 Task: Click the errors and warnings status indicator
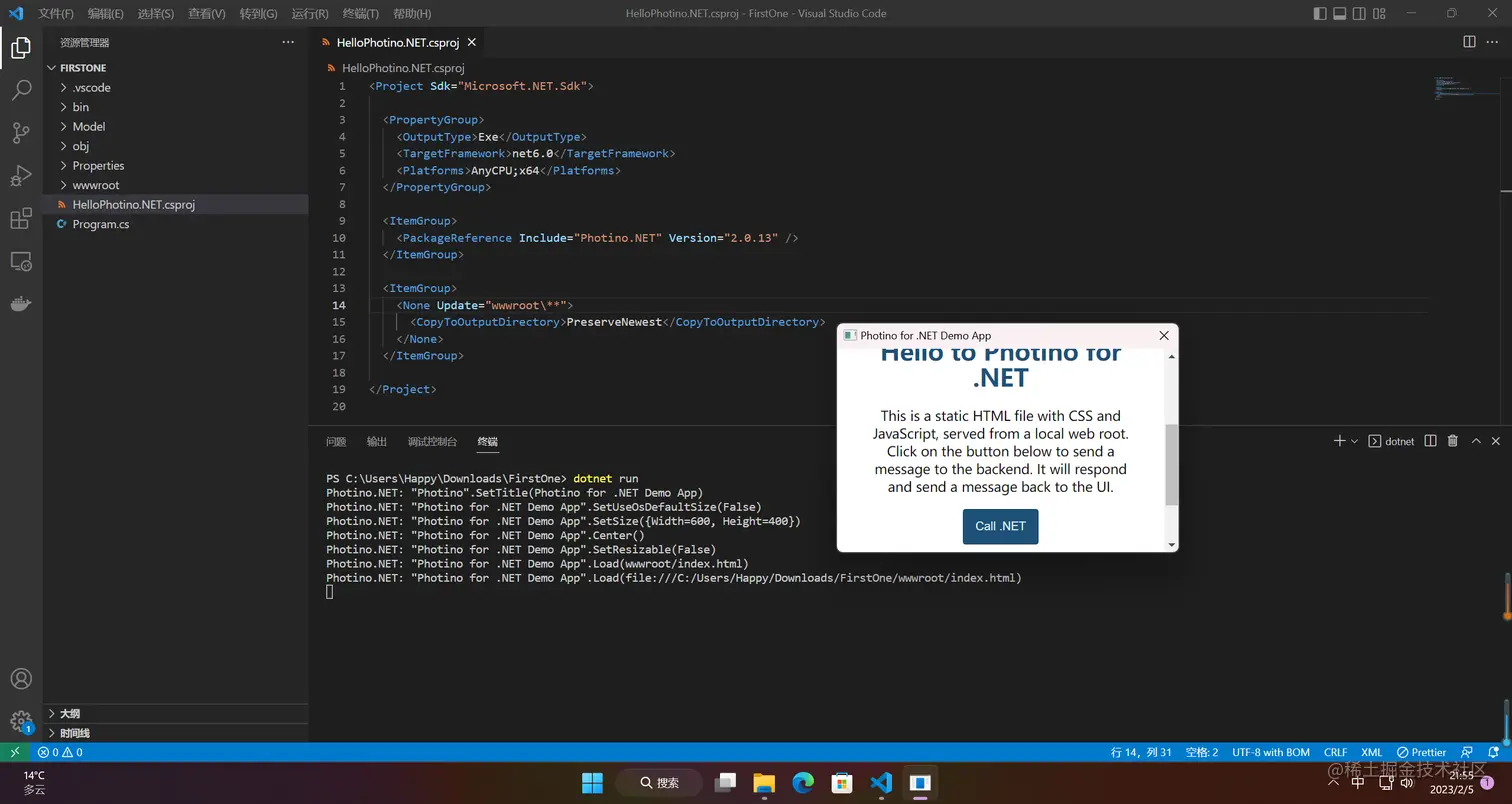pos(60,752)
